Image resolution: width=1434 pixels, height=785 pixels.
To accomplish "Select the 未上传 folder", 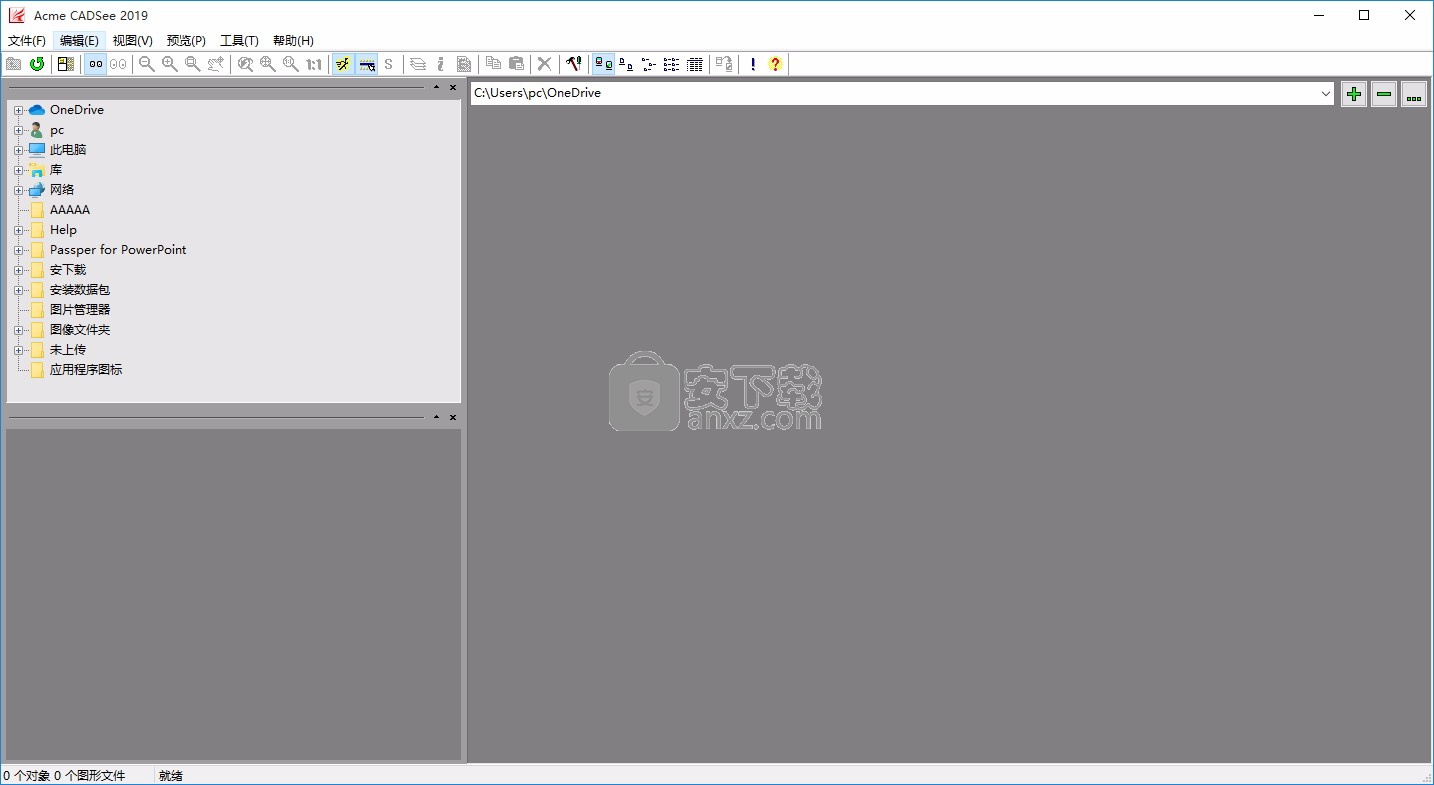I will tap(68, 350).
